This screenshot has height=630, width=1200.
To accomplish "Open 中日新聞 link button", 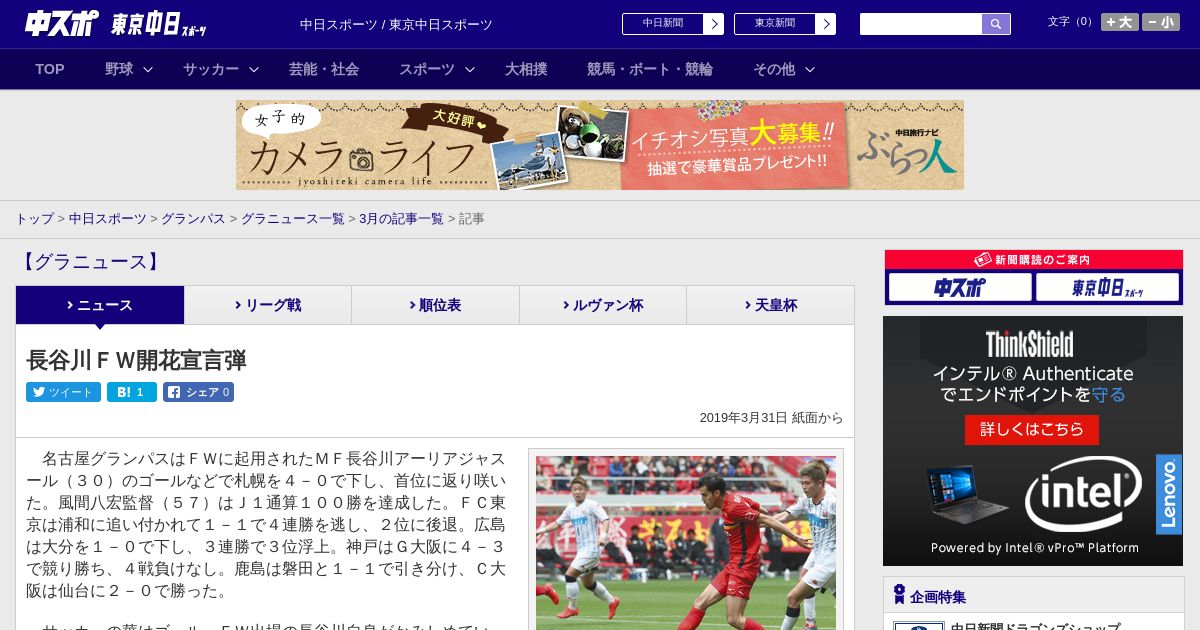I will [x=663, y=24].
